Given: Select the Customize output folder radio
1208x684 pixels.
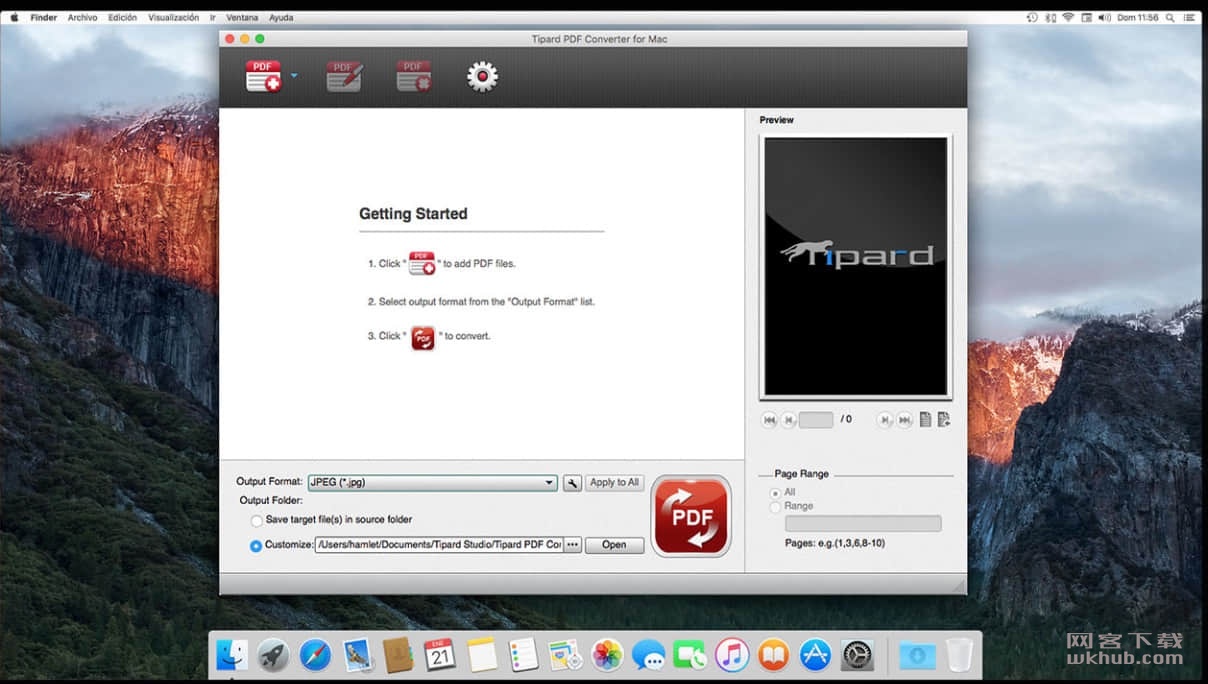Looking at the screenshot, I should tap(256, 546).
